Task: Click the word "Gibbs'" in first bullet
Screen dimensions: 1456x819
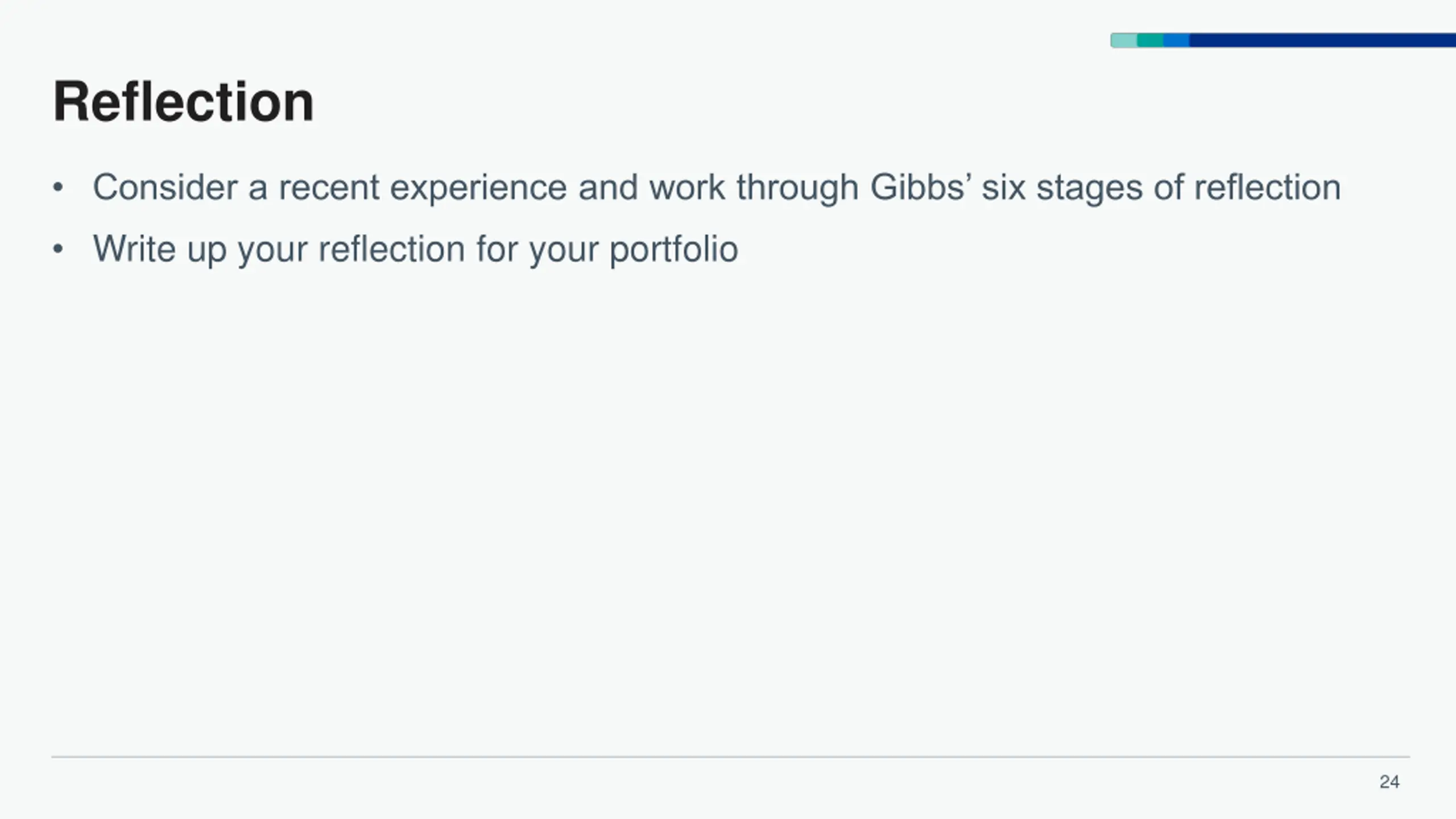Action: [x=921, y=187]
